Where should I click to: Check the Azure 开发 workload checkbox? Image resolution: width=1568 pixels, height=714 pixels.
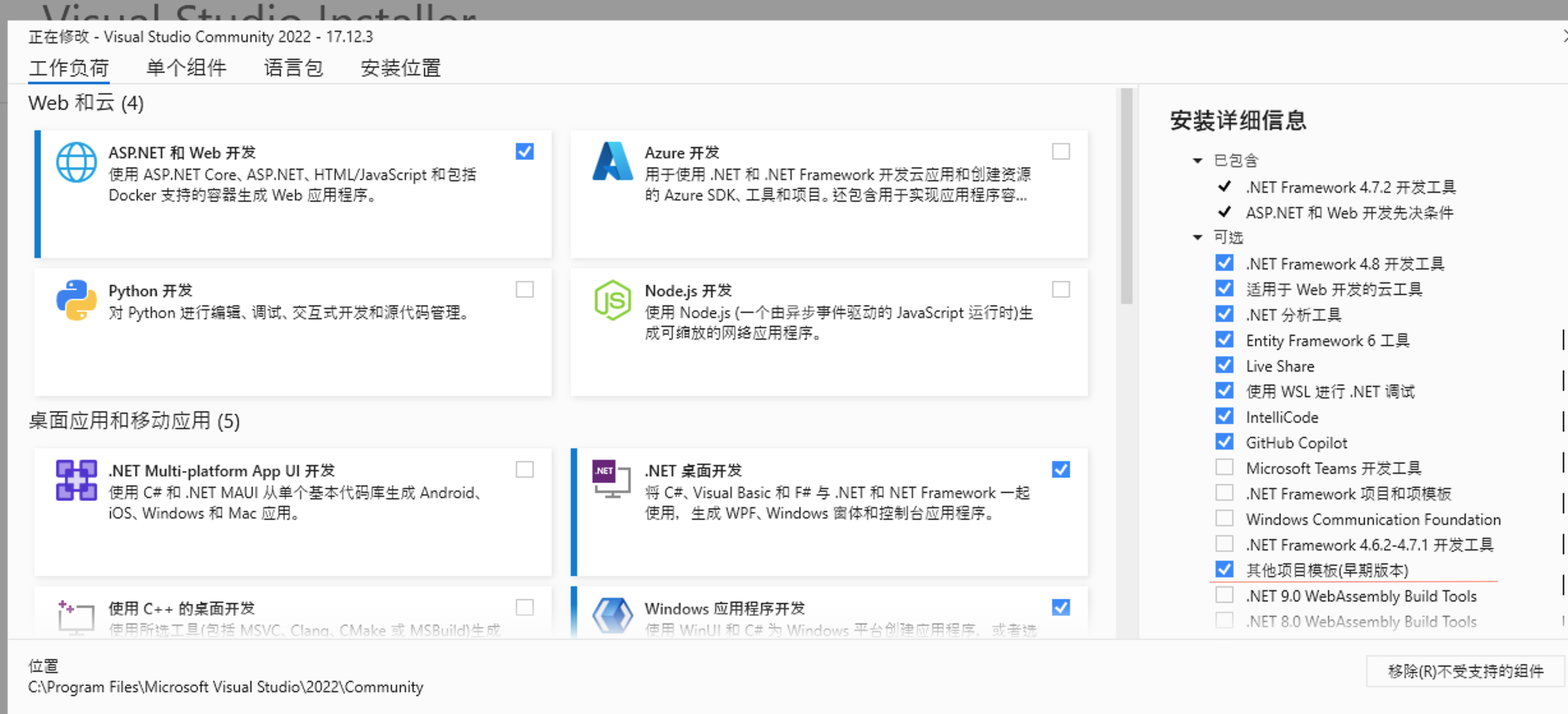pos(1061,152)
